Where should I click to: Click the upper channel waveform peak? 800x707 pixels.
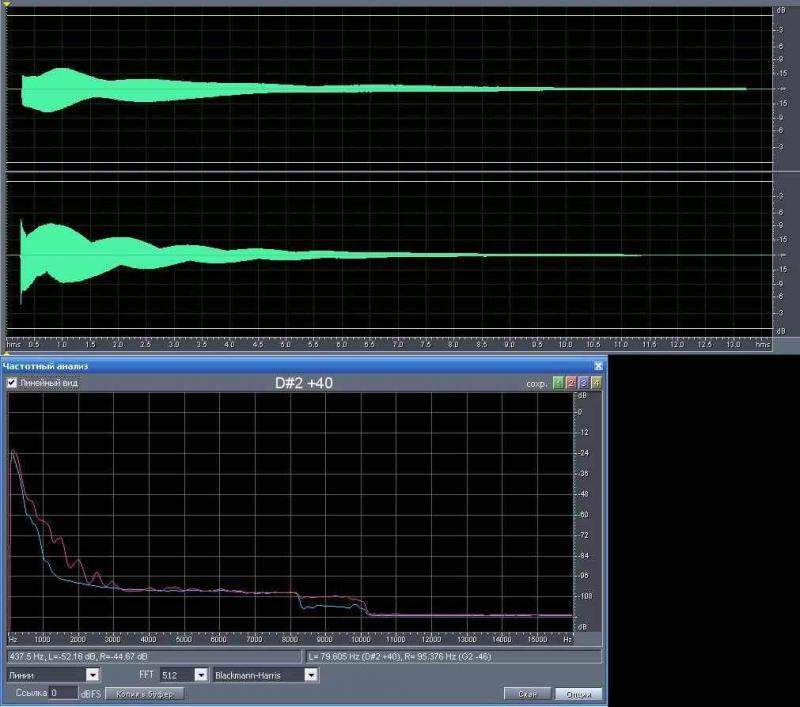(61, 71)
